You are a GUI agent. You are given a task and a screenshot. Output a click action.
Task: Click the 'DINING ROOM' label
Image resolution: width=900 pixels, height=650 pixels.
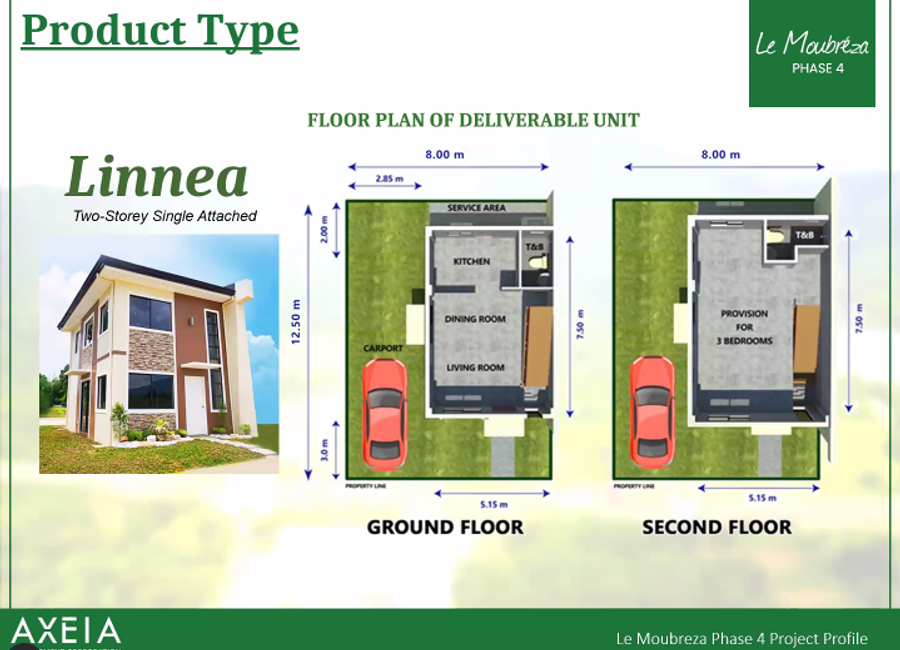[x=475, y=319]
